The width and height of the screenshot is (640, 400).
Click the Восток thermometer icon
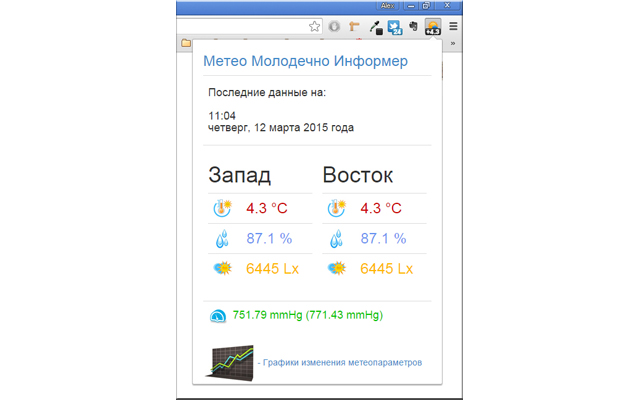click(337, 208)
